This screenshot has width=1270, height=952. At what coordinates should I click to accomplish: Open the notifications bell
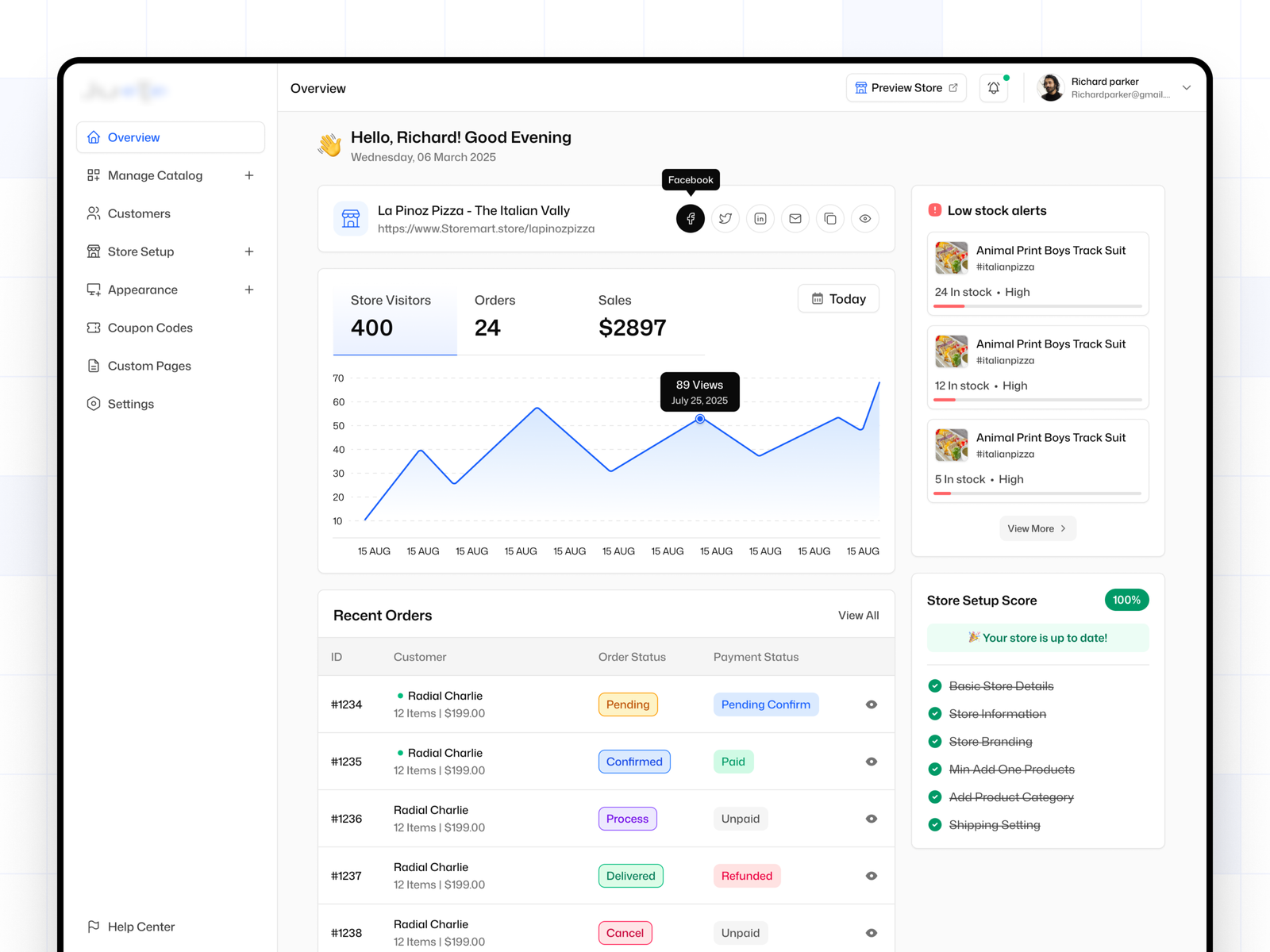(993, 88)
